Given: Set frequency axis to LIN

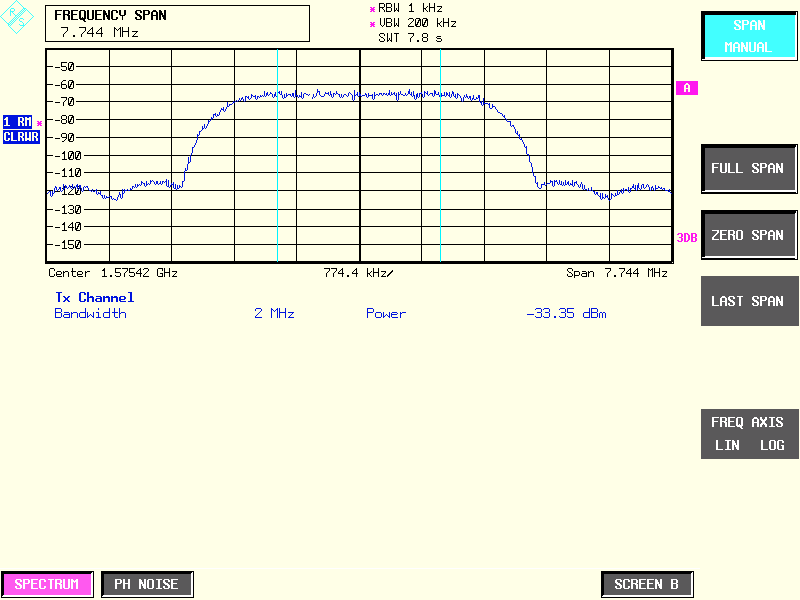Looking at the screenshot, I should pyautogui.click(x=727, y=445).
